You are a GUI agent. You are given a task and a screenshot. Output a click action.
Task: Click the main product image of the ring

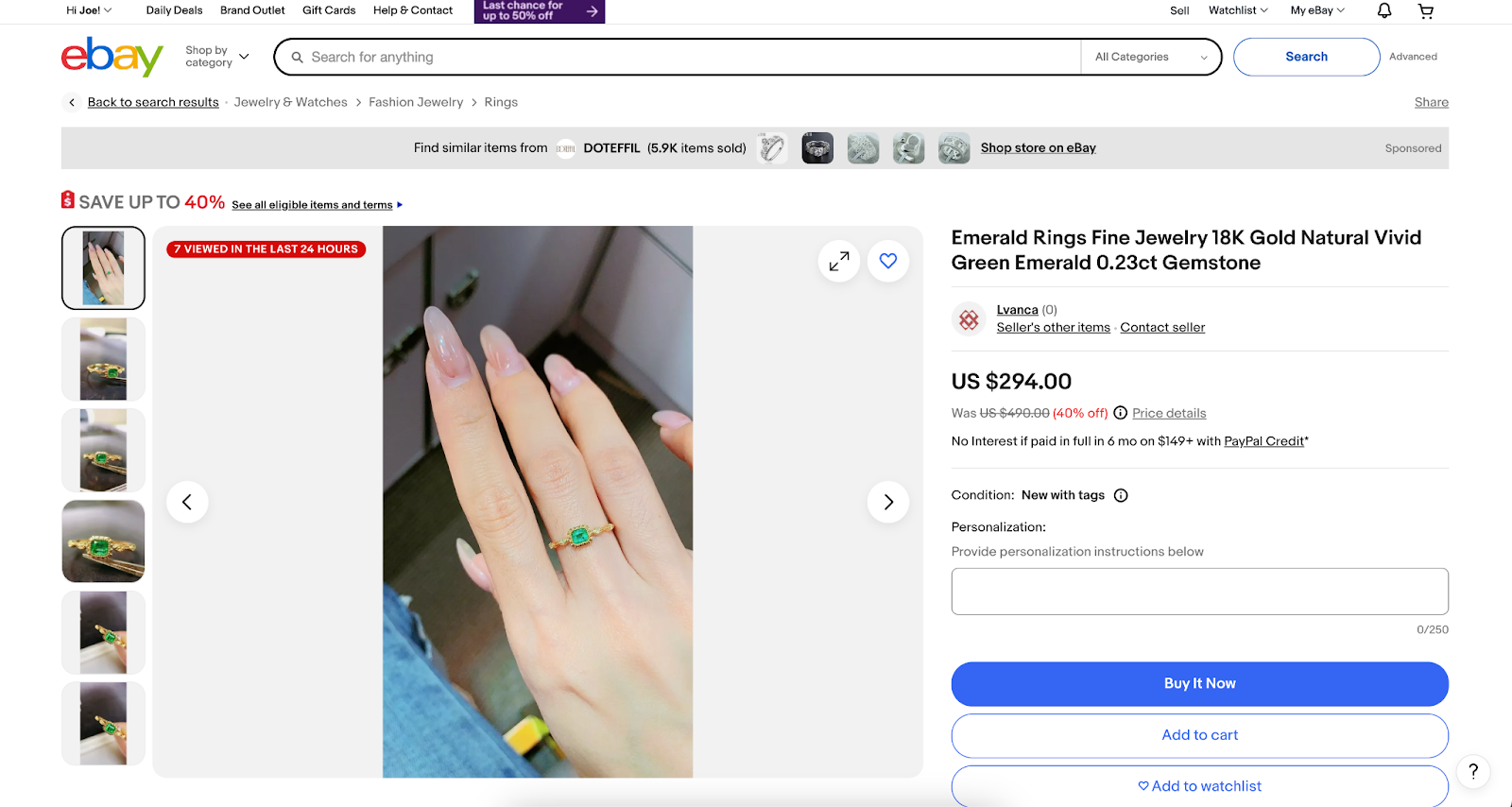coord(538,502)
